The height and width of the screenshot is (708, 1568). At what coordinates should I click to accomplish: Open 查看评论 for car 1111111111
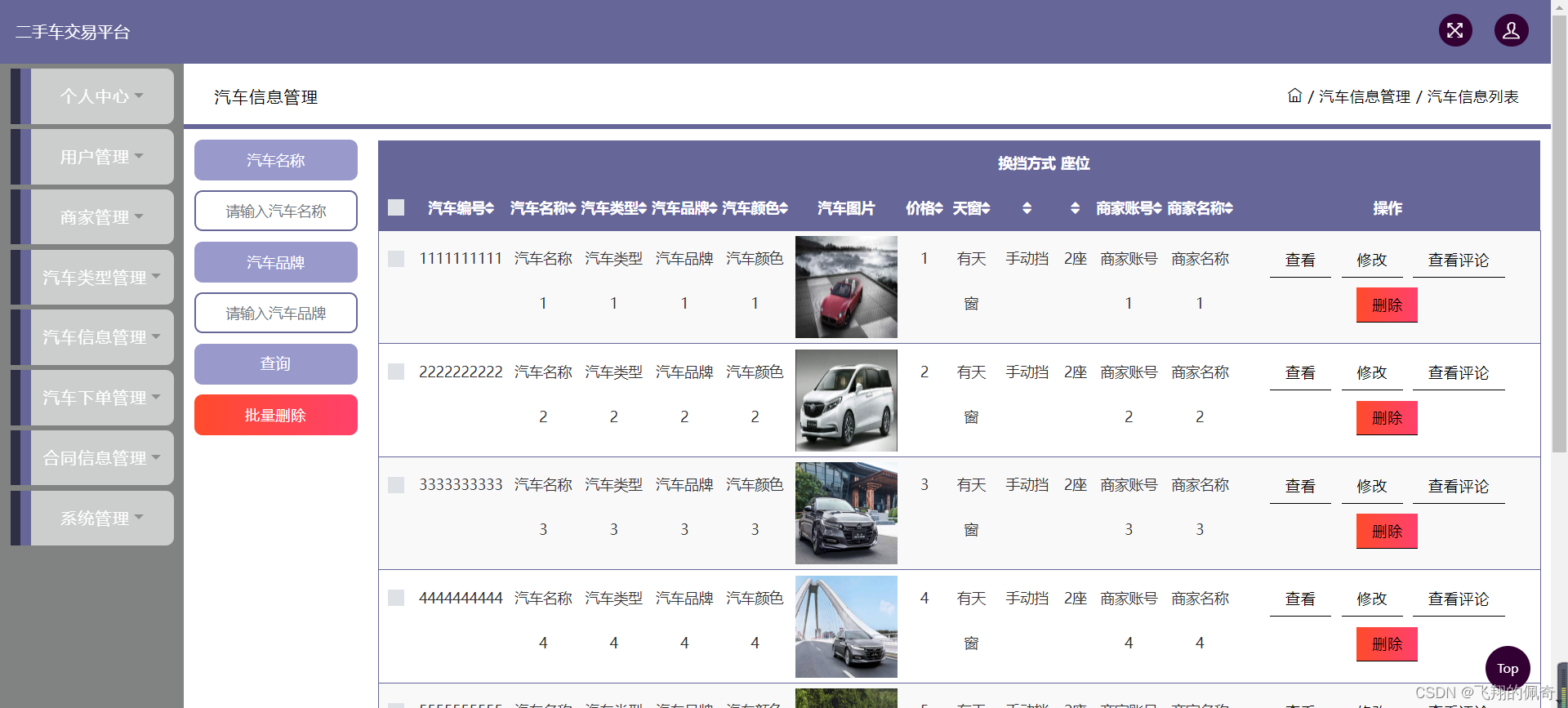click(1459, 260)
